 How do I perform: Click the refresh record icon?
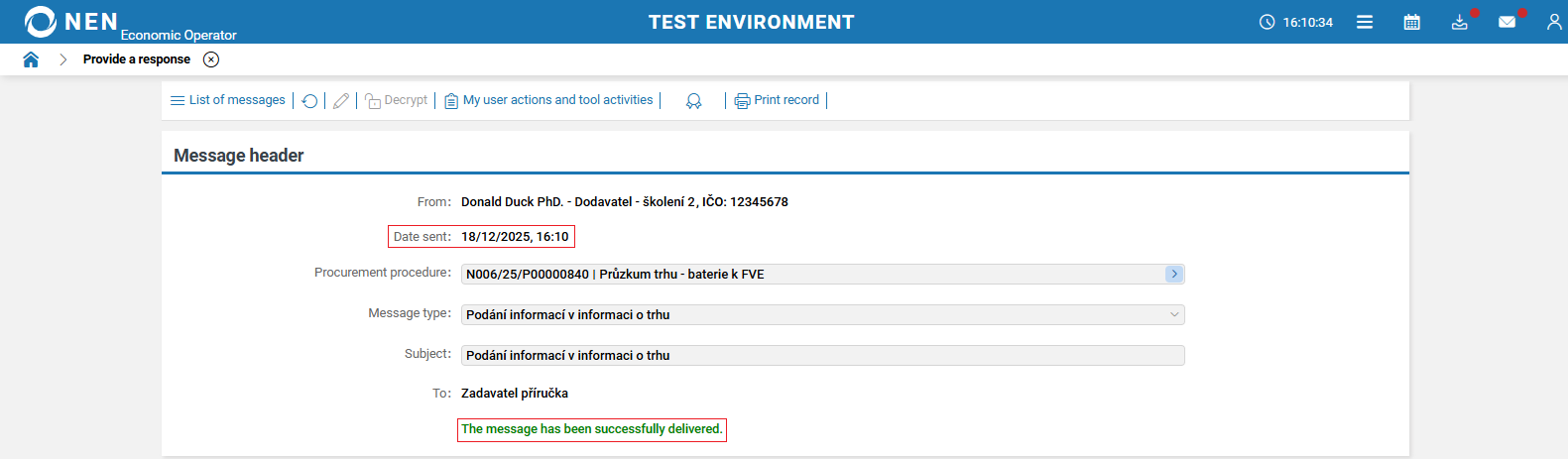click(309, 101)
